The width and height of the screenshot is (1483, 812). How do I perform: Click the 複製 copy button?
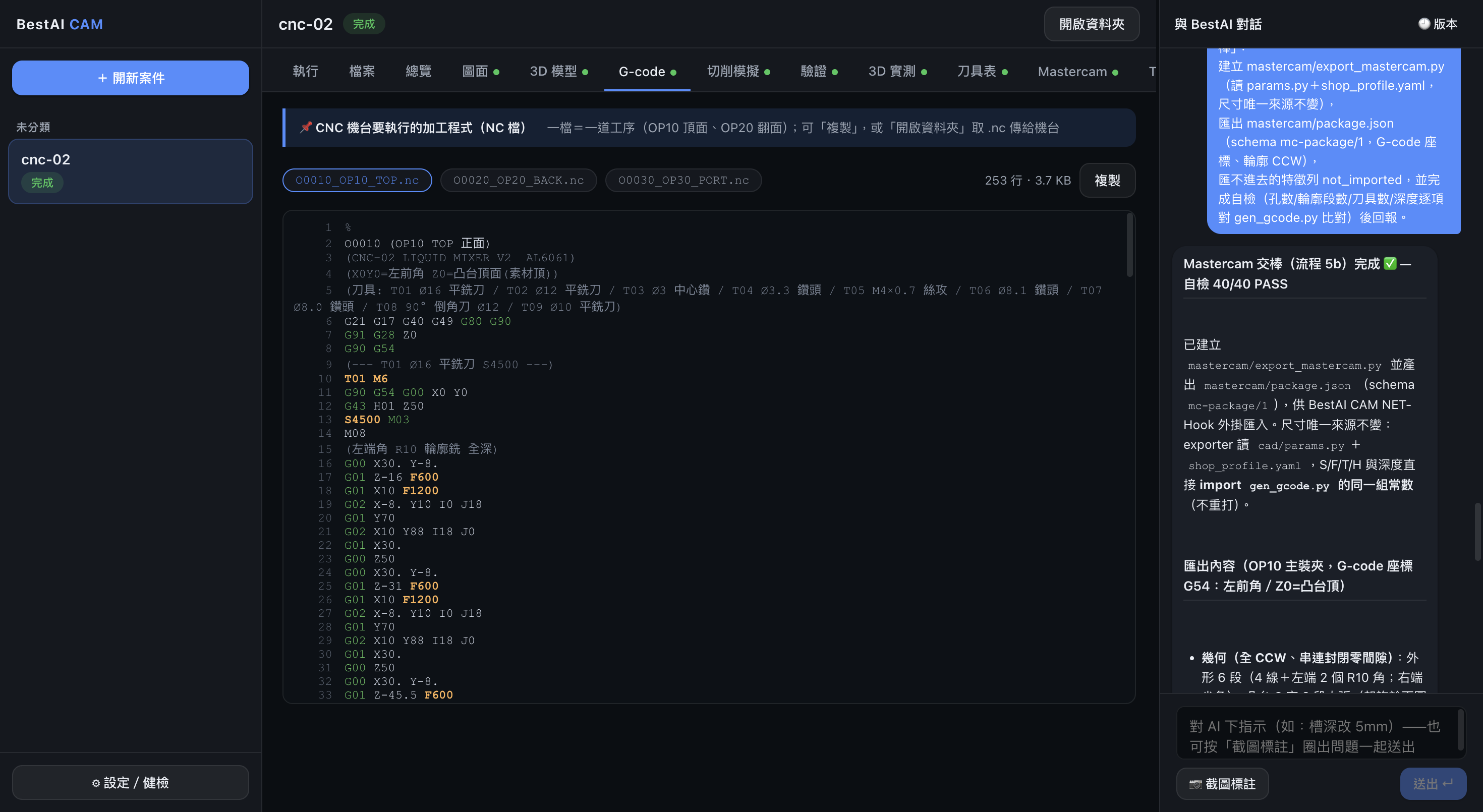pyautogui.click(x=1107, y=180)
